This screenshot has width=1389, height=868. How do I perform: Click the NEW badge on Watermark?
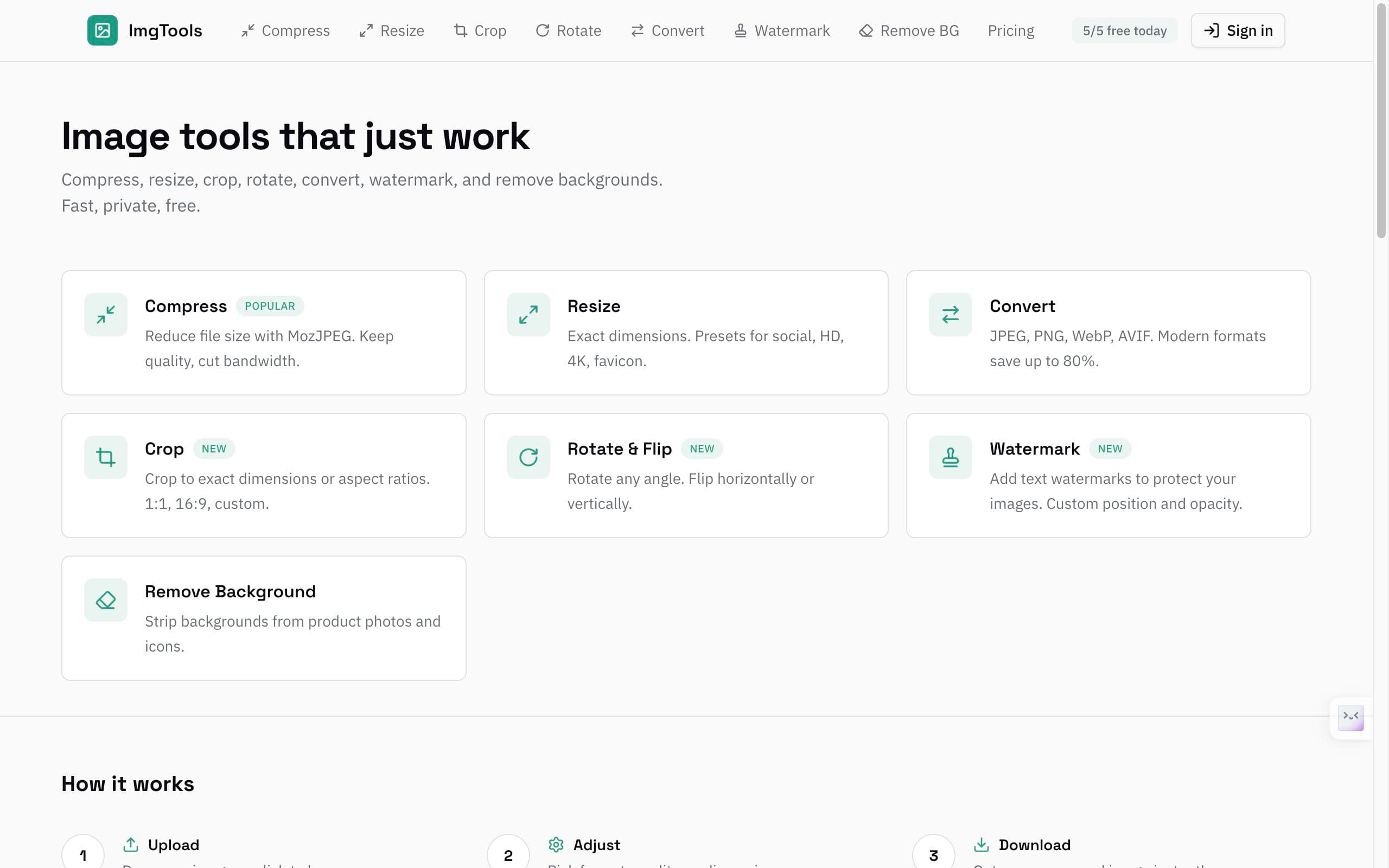coord(1110,448)
